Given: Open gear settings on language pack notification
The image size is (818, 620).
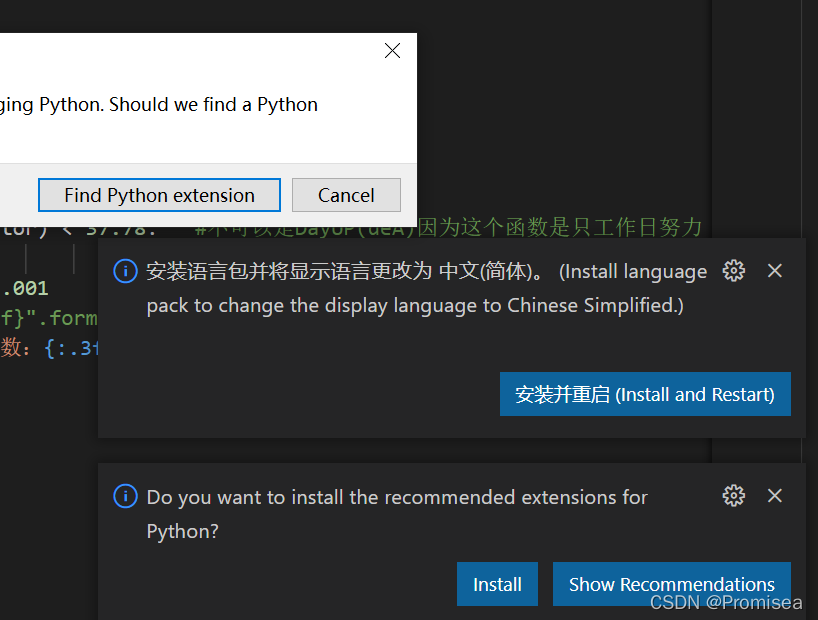Looking at the screenshot, I should pyautogui.click(x=733, y=271).
